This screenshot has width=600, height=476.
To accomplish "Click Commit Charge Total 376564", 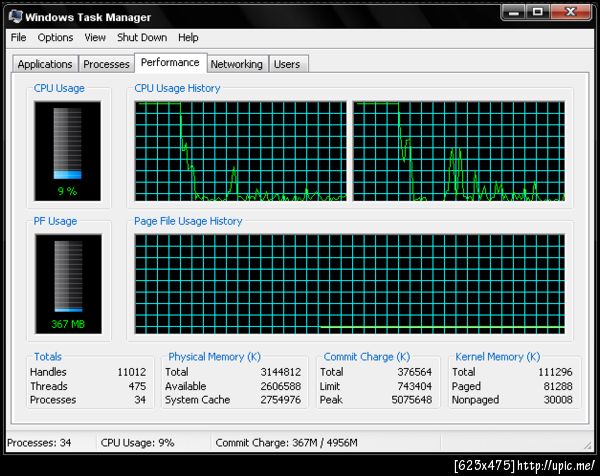I will (414, 372).
